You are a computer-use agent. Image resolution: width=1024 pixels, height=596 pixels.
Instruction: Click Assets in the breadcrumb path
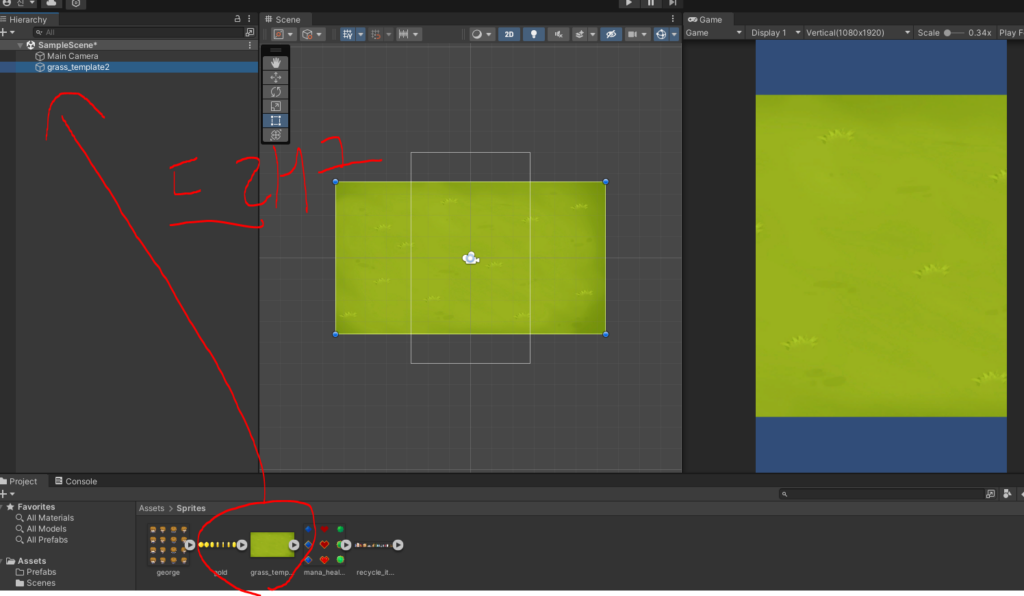click(151, 509)
